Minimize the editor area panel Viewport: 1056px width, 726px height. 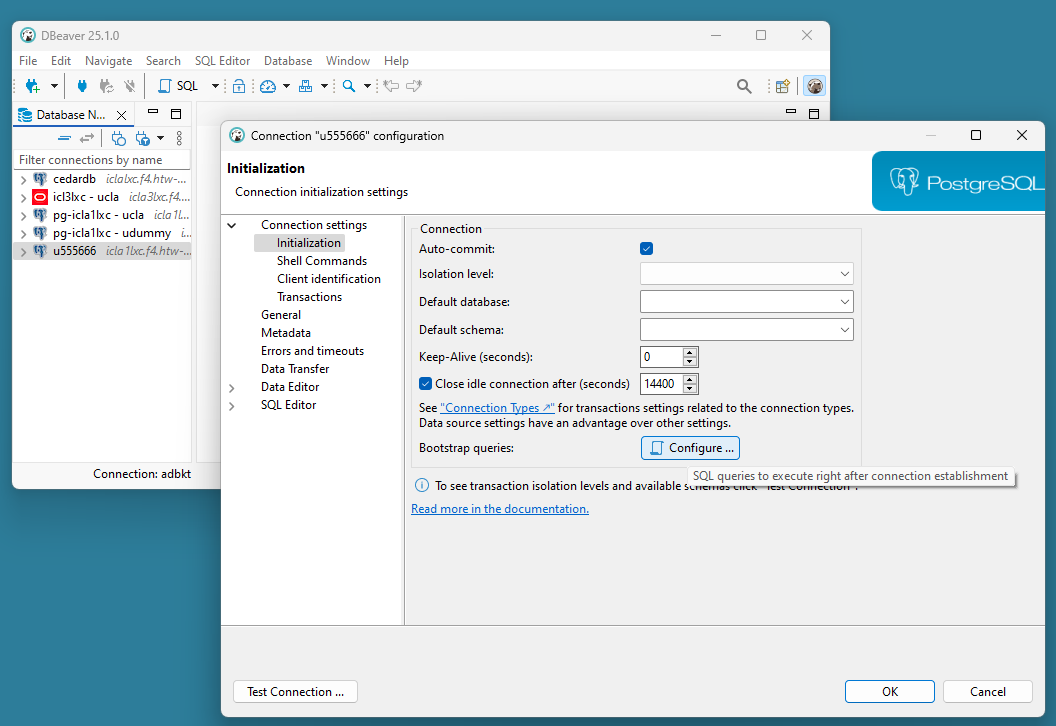(x=791, y=112)
